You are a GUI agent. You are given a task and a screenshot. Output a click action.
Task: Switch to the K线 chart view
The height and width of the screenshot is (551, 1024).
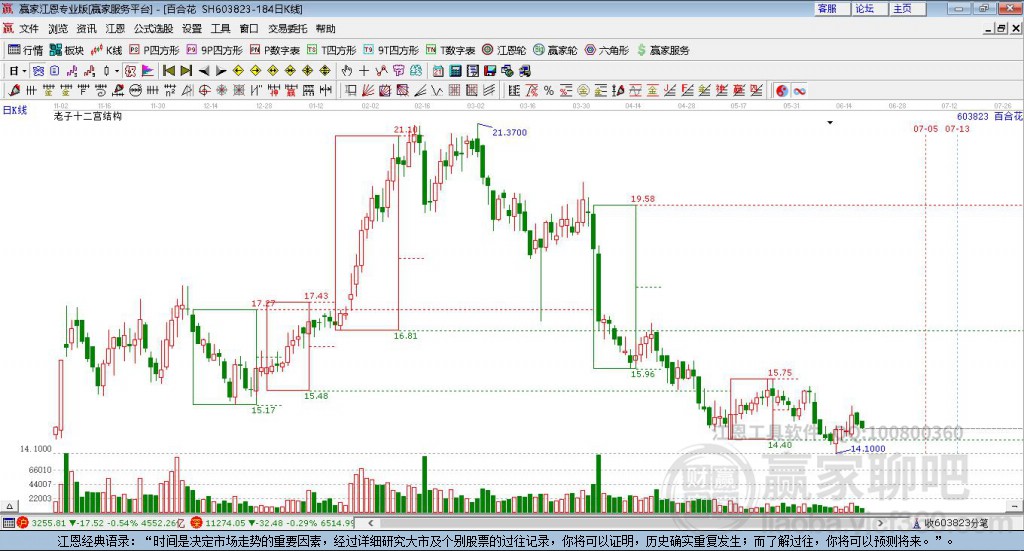(x=106, y=50)
